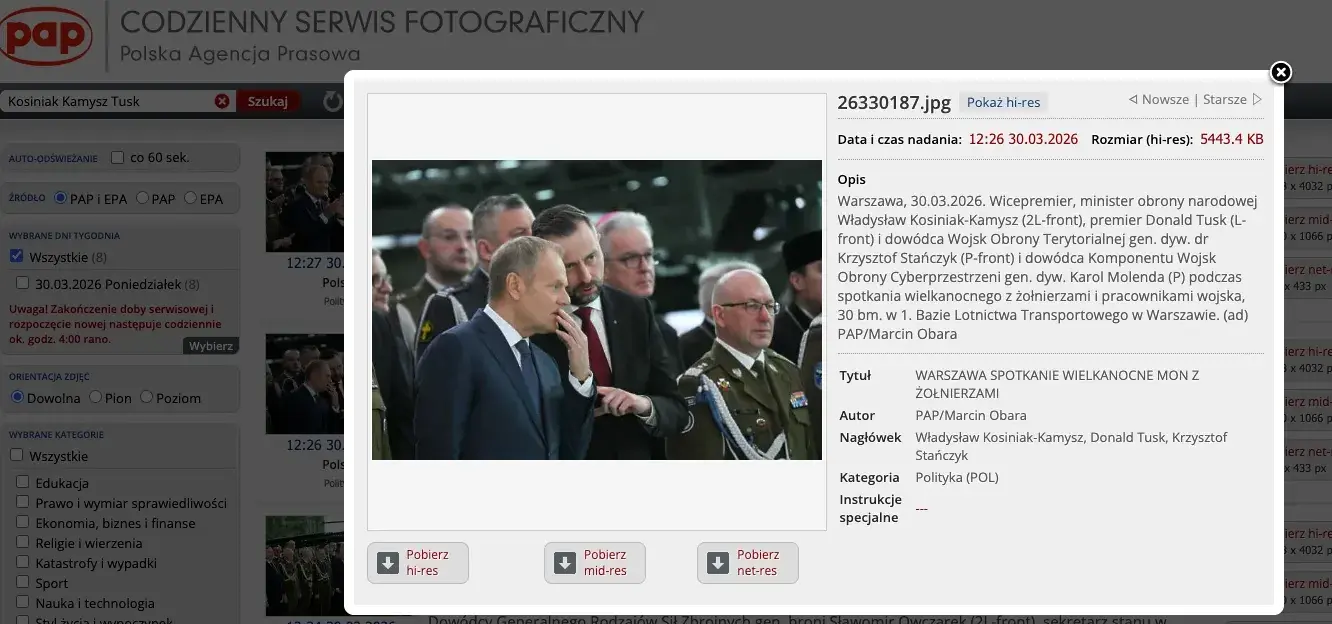The height and width of the screenshot is (624, 1332).
Task: Check the Sport category checkbox
Action: click(x=22, y=583)
